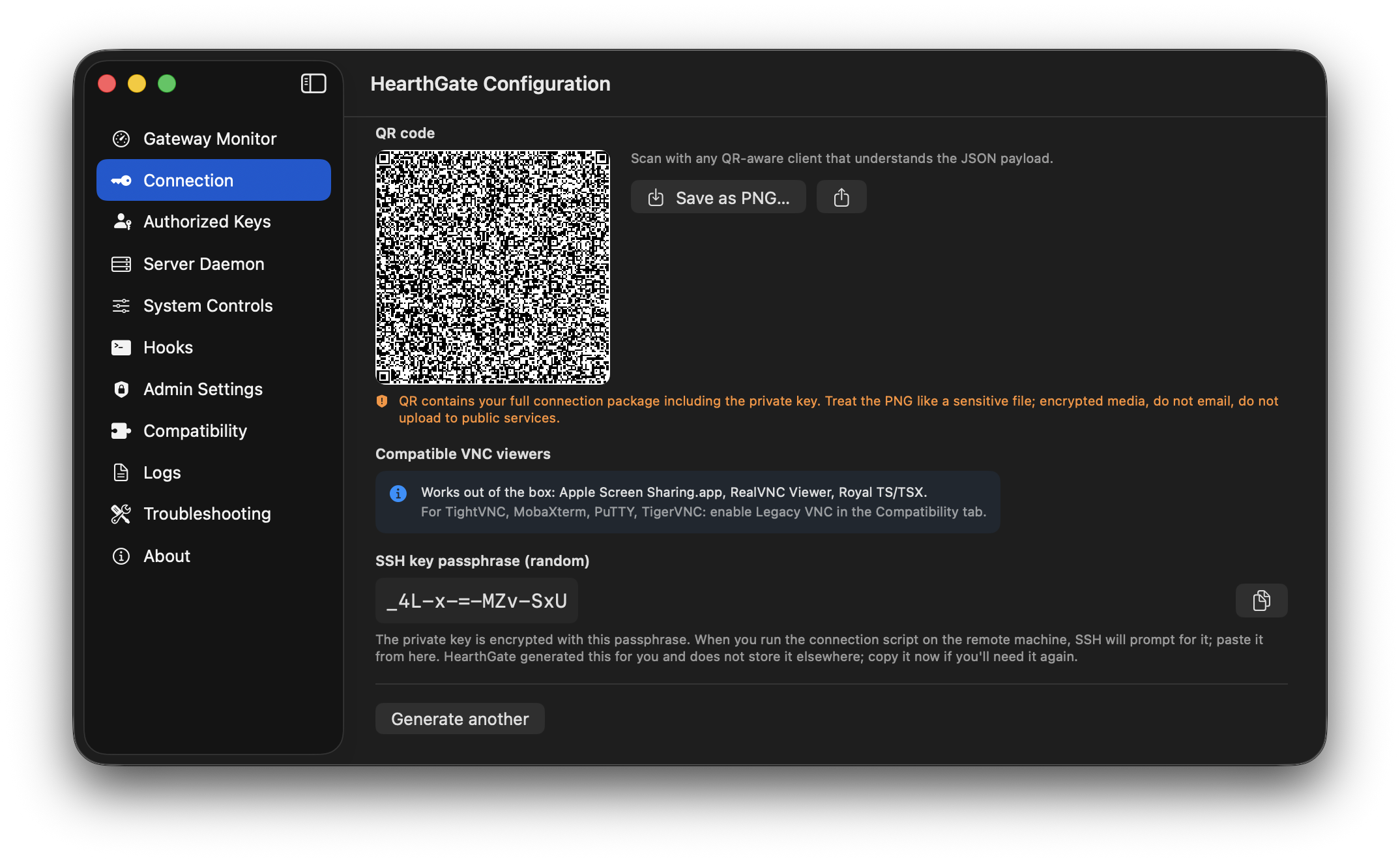The image size is (1400, 862).
Task: Click the Gateway Monitor gauge icon
Action: point(121,139)
